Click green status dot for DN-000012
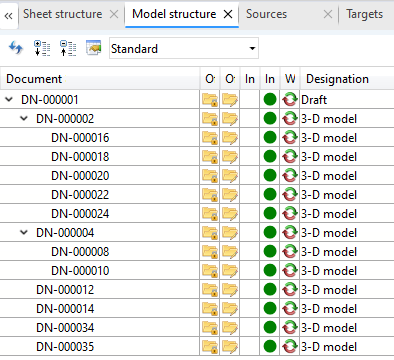Image resolution: width=394 pixels, height=360 pixels. pos(270,290)
